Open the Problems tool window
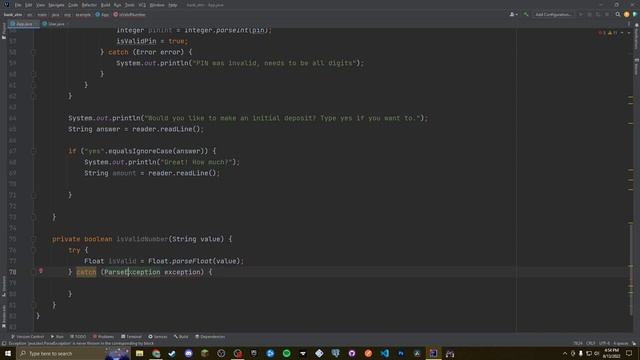Image resolution: width=640 pixels, height=360 pixels. tap(104, 337)
